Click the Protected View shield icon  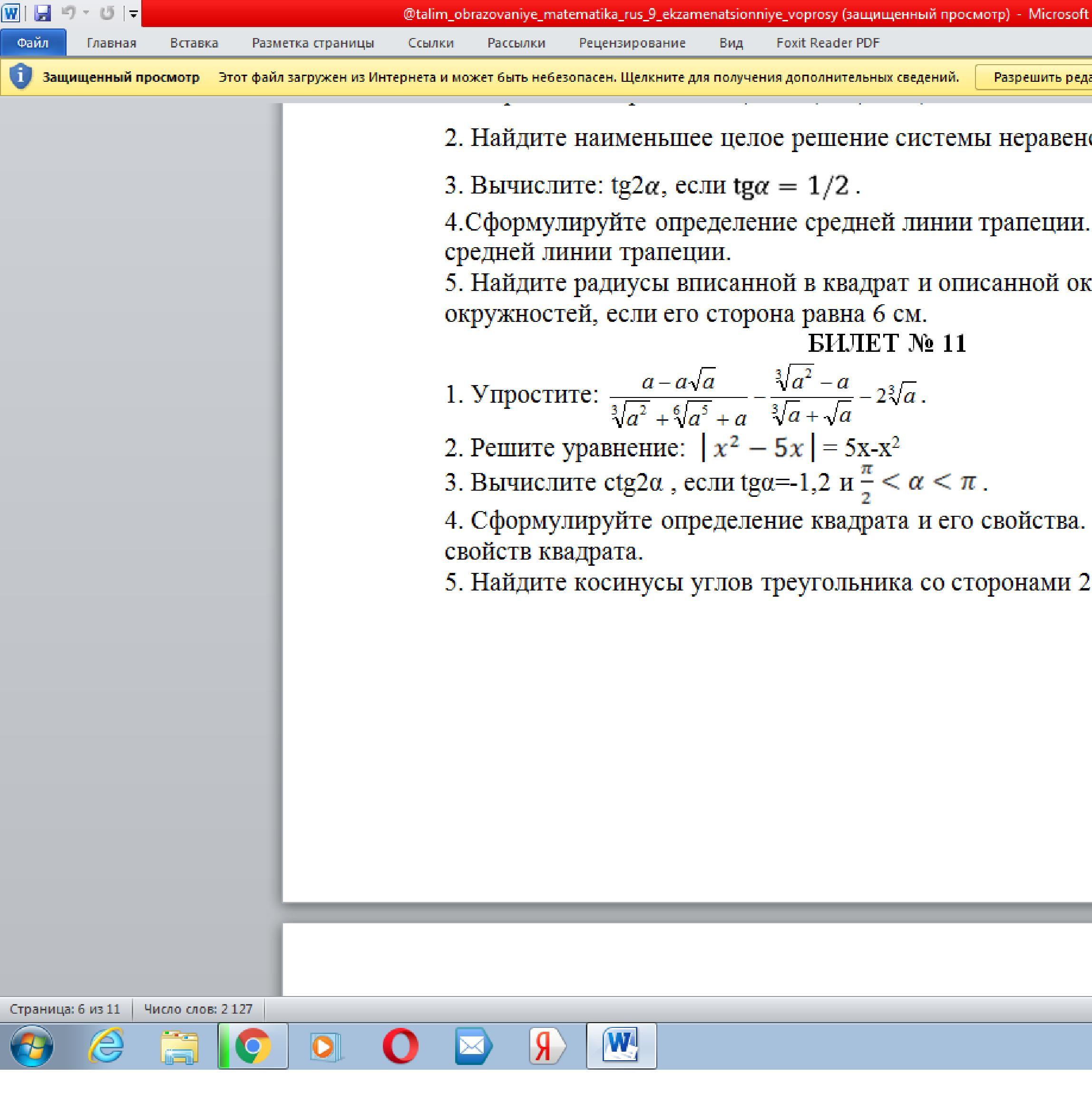(x=20, y=77)
